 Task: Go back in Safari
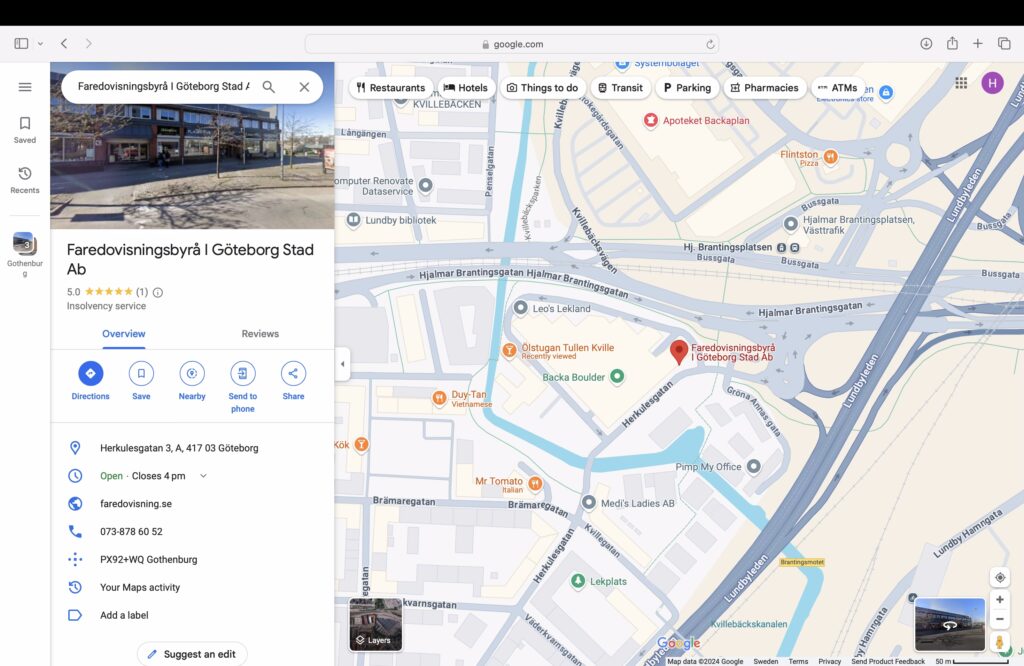(x=64, y=44)
